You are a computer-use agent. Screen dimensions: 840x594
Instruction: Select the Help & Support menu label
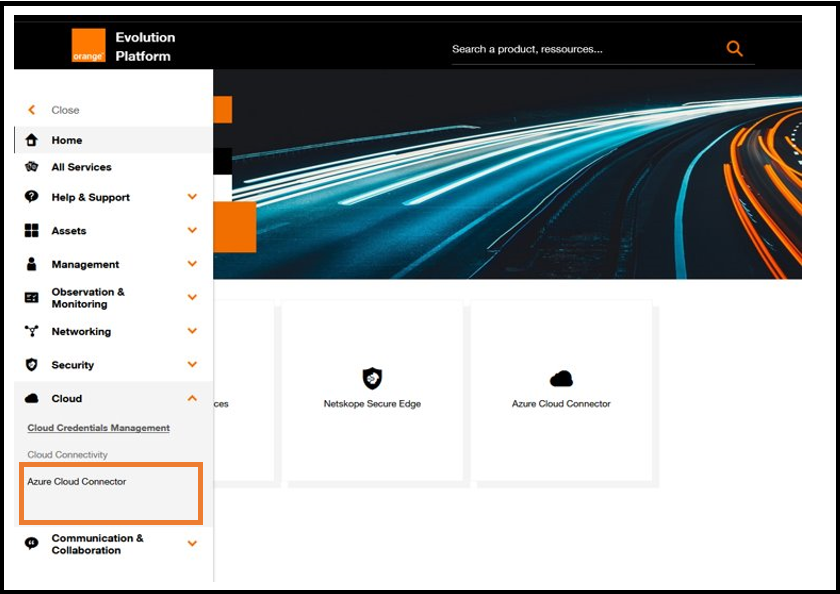pyautogui.click(x=91, y=197)
